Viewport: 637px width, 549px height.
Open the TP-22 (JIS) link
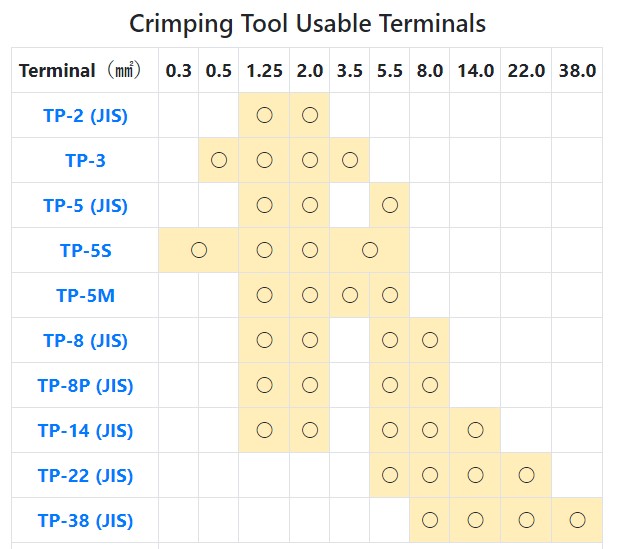pyautogui.click(x=85, y=475)
